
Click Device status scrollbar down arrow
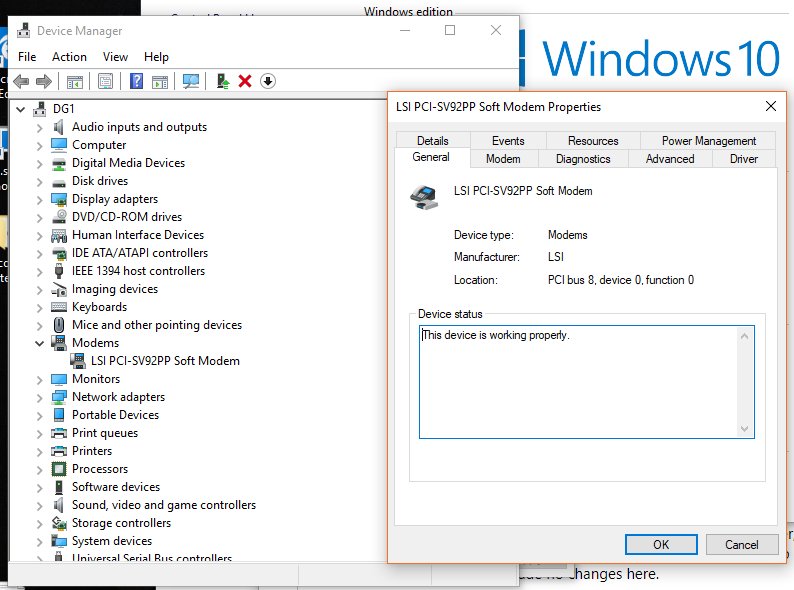click(x=744, y=428)
